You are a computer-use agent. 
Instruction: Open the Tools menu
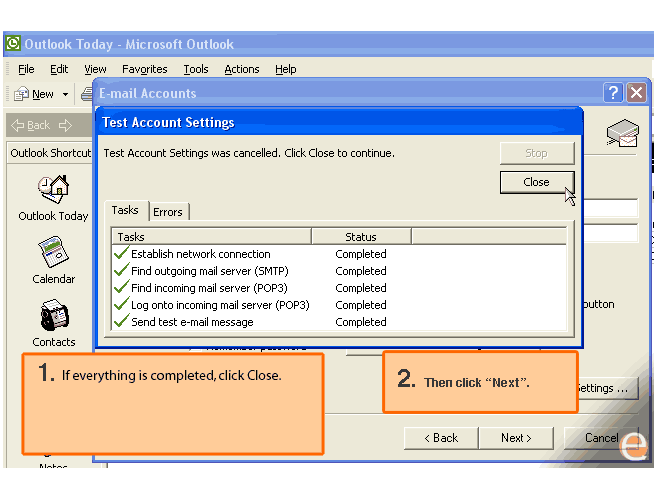[196, 69]
